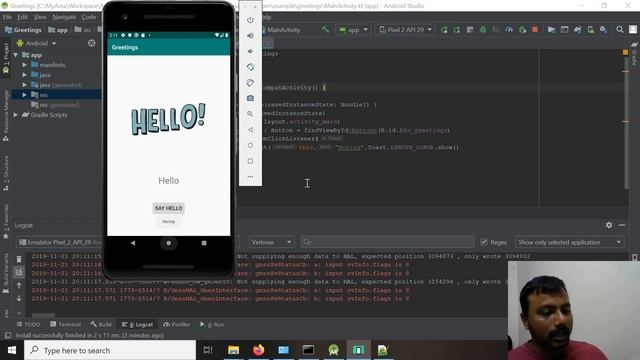Screen dimensions: 640x360
Task: Click the emulator volume down icon
Action: coord(250,51)
